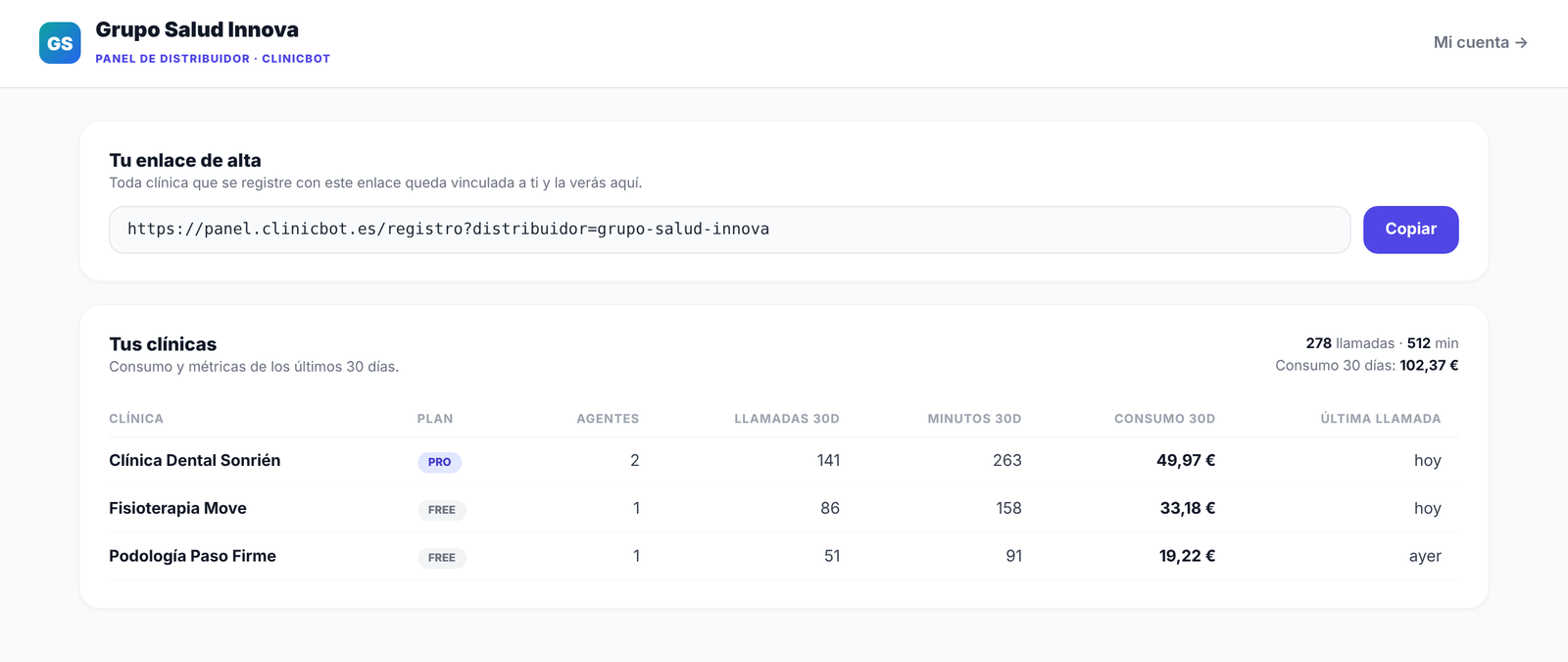Click the agent count for Podología Paso Firme

point(636,557)
